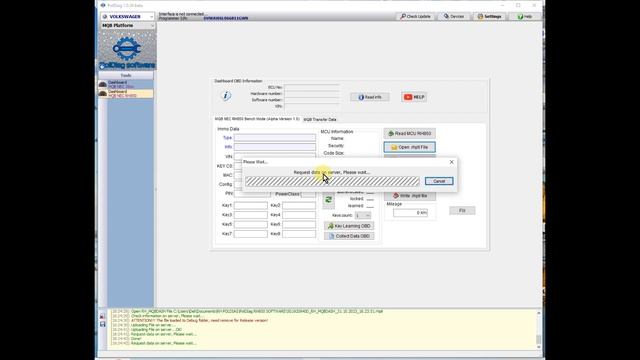Viewport: 640px width, 360px height.
Task: Open Settings in top toolbar
Action: (x=489, y=16)
